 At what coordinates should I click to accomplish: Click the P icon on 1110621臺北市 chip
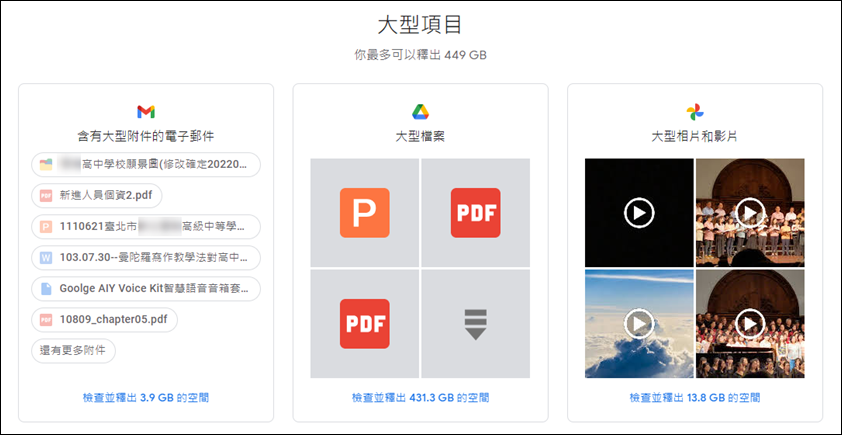pos(46,227)
